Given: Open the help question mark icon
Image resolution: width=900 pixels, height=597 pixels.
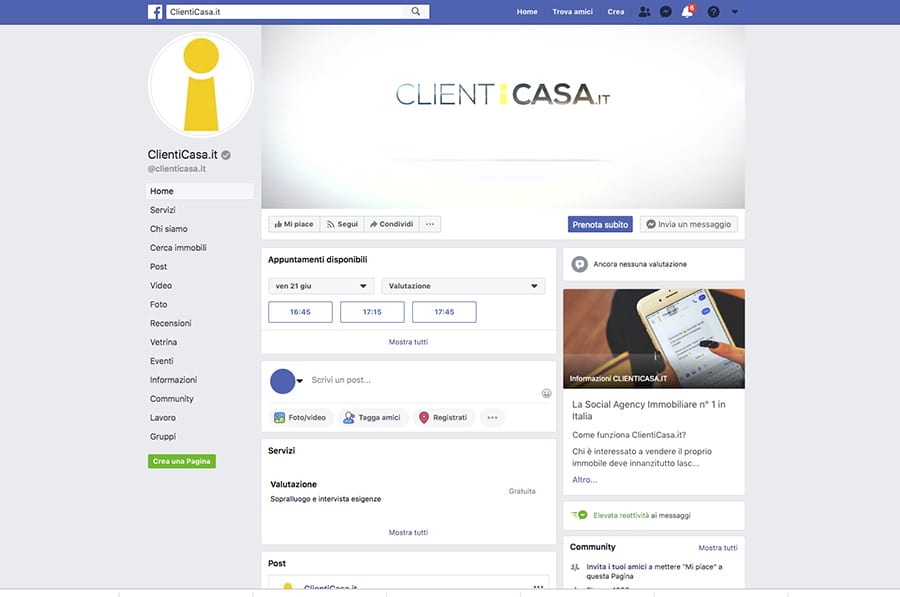Looking at the screenshot, I should point(713,11).
